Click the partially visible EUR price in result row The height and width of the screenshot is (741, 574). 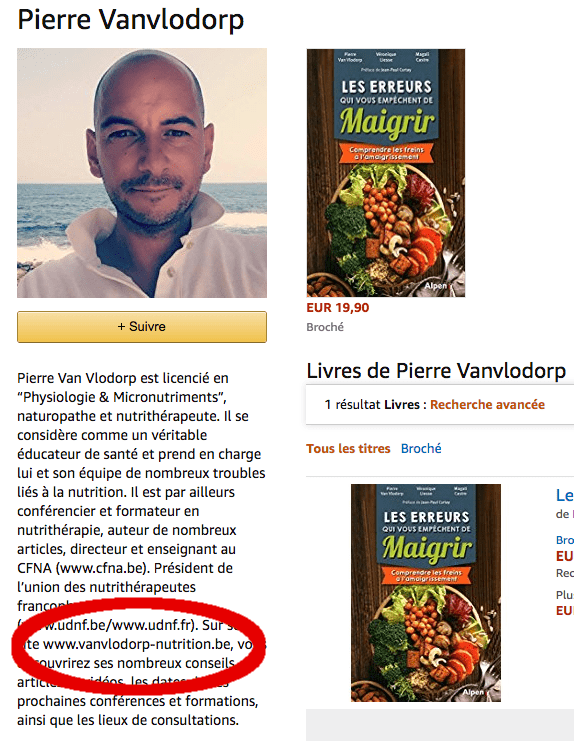(565, 556)
